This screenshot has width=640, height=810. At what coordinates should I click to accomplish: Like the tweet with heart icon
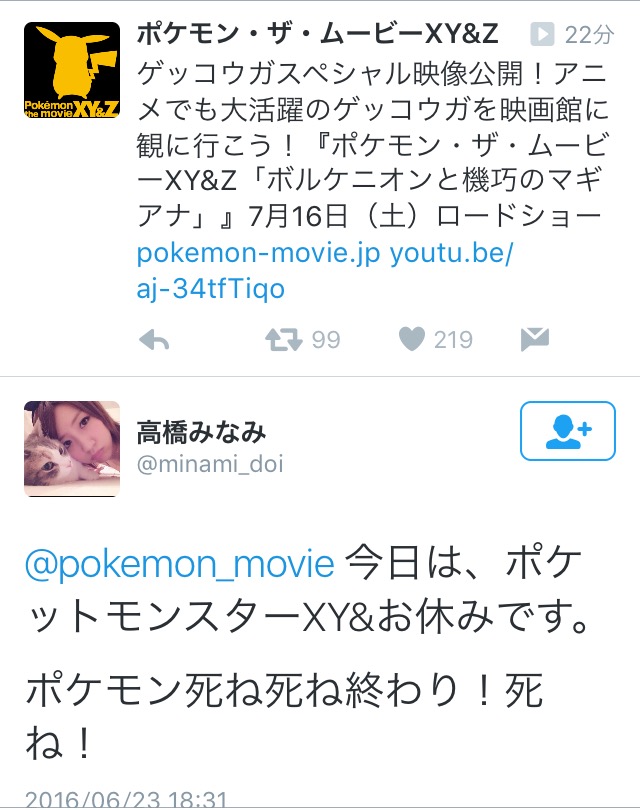pos(412,339)
